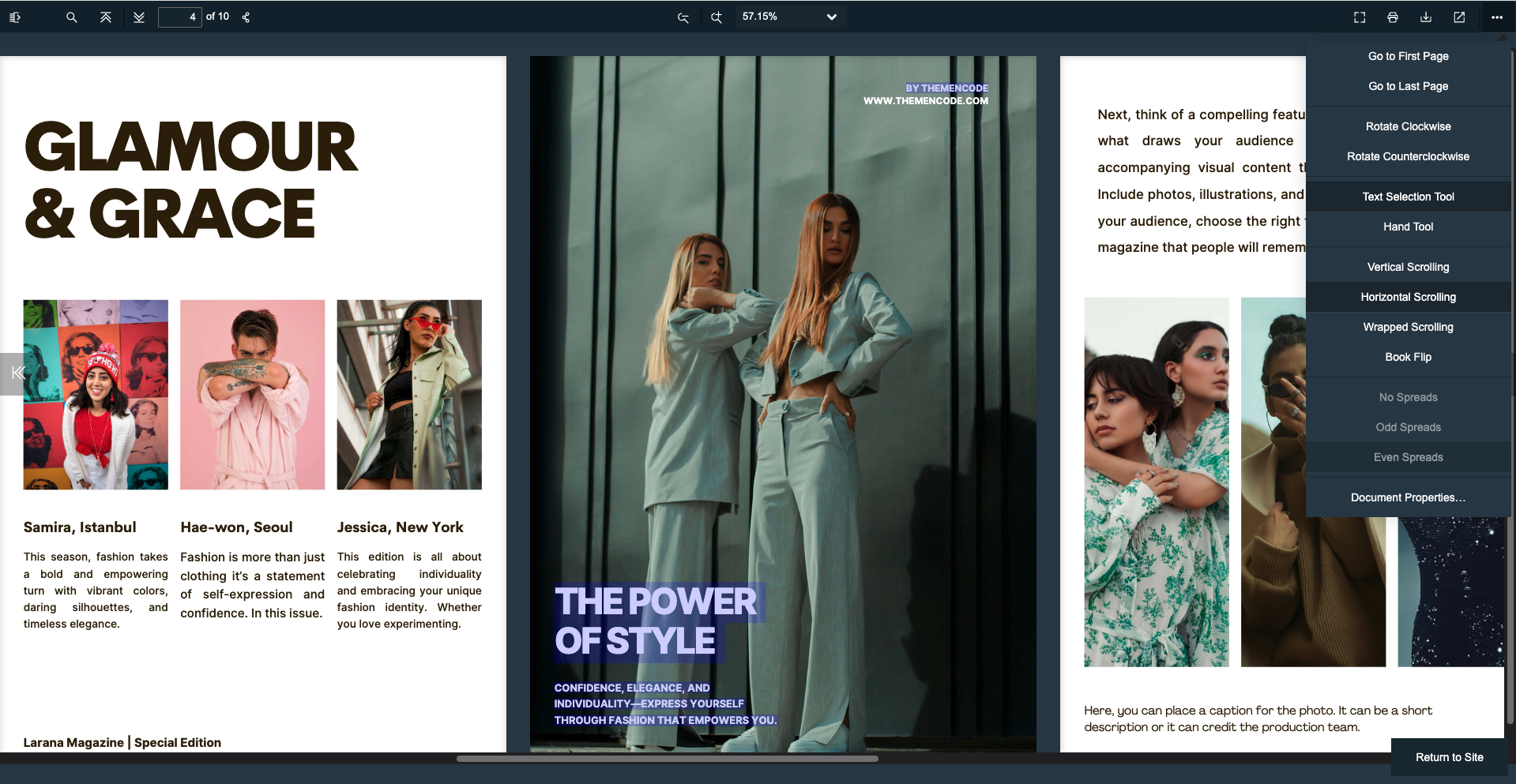1516x784 pixels.
Task: Enable the Hand Tool
Action: (1408, 227)
